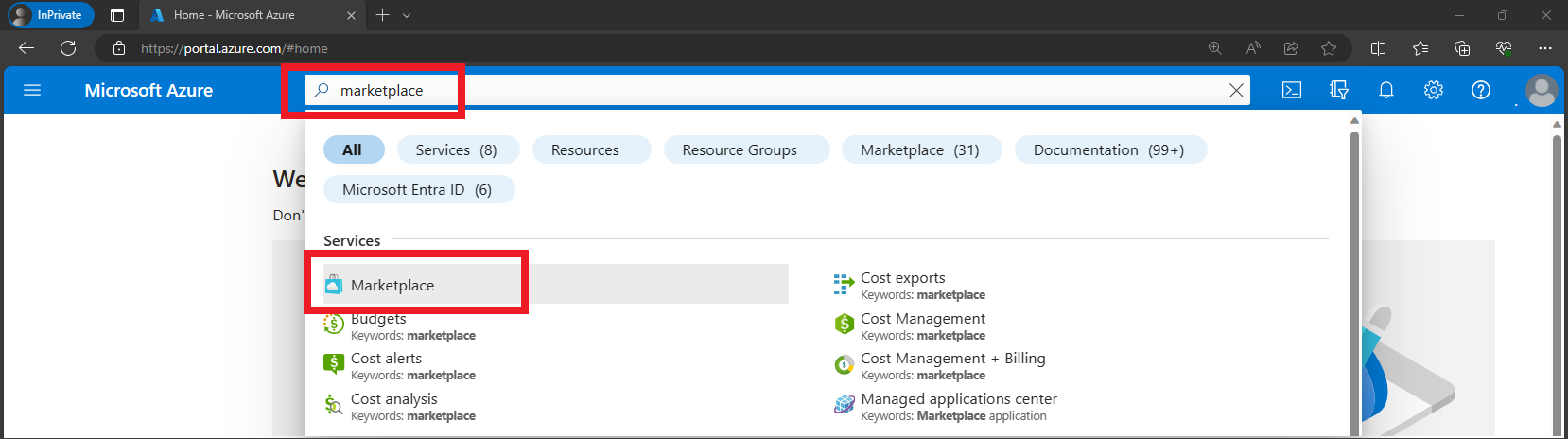Image resolution: width=1568 pixels, height=439 pixels.
Task: Open the portal hamburger menu
Action: (32, 90)
